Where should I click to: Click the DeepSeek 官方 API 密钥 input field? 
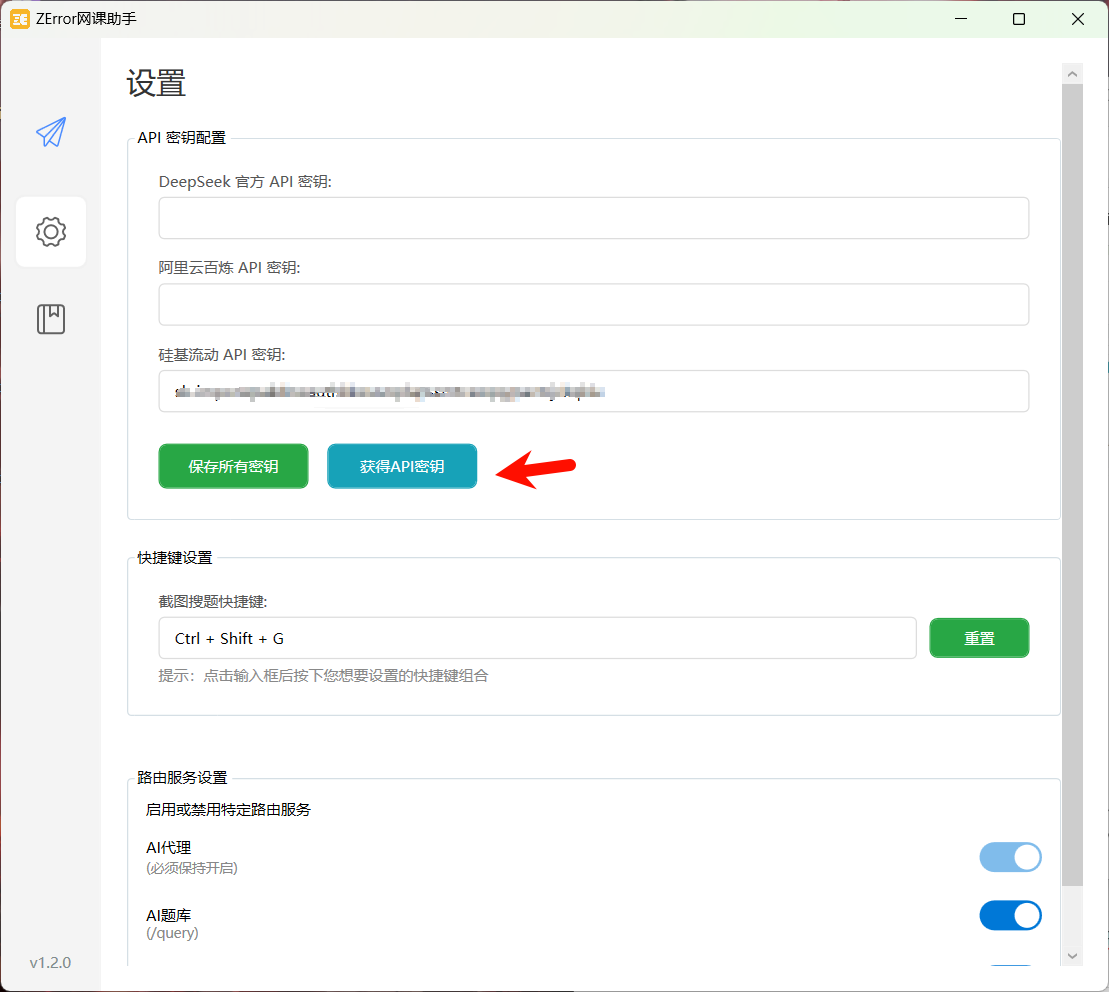[593, 218]
